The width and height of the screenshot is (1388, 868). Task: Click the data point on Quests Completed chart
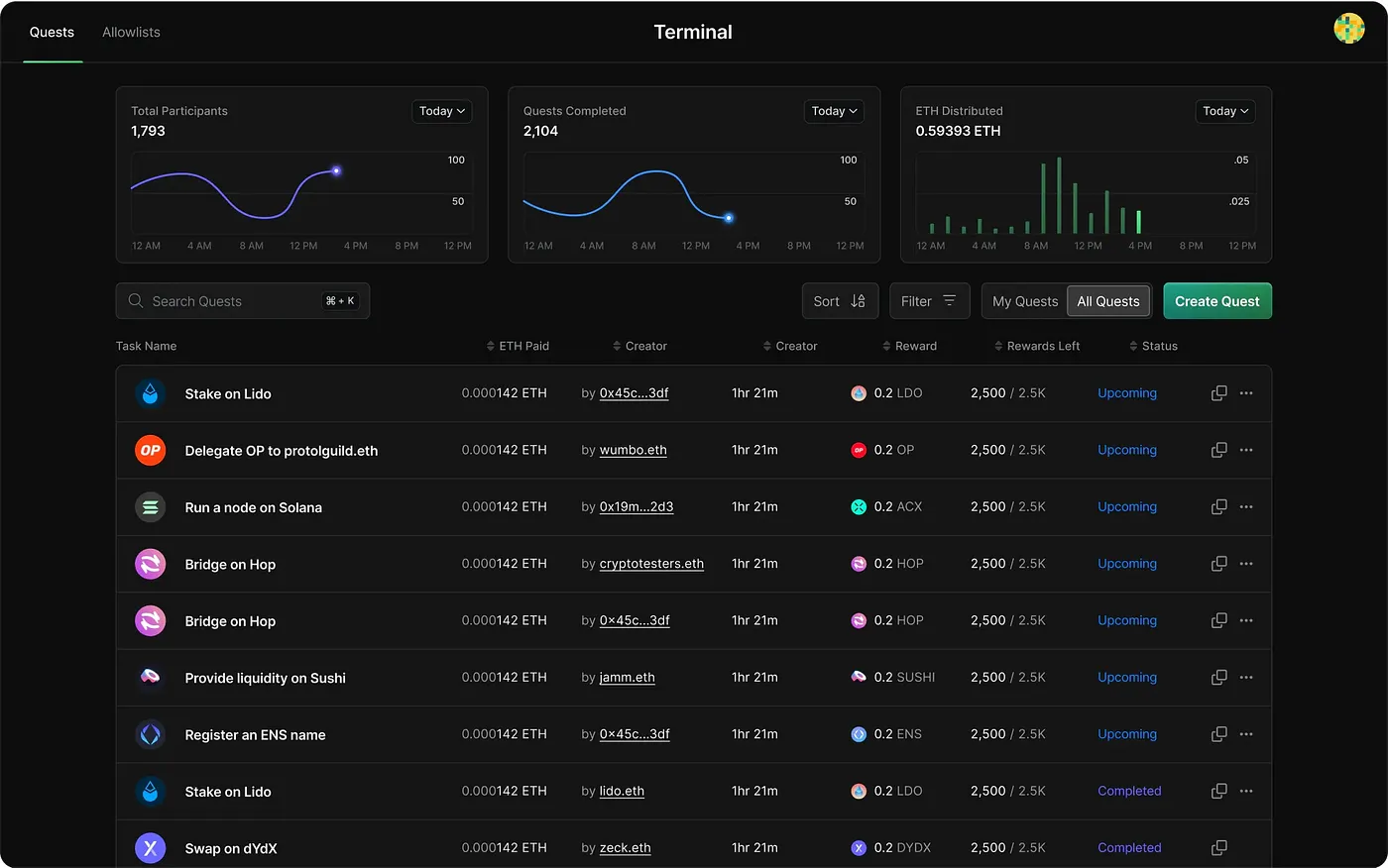(x=729, y=218)
